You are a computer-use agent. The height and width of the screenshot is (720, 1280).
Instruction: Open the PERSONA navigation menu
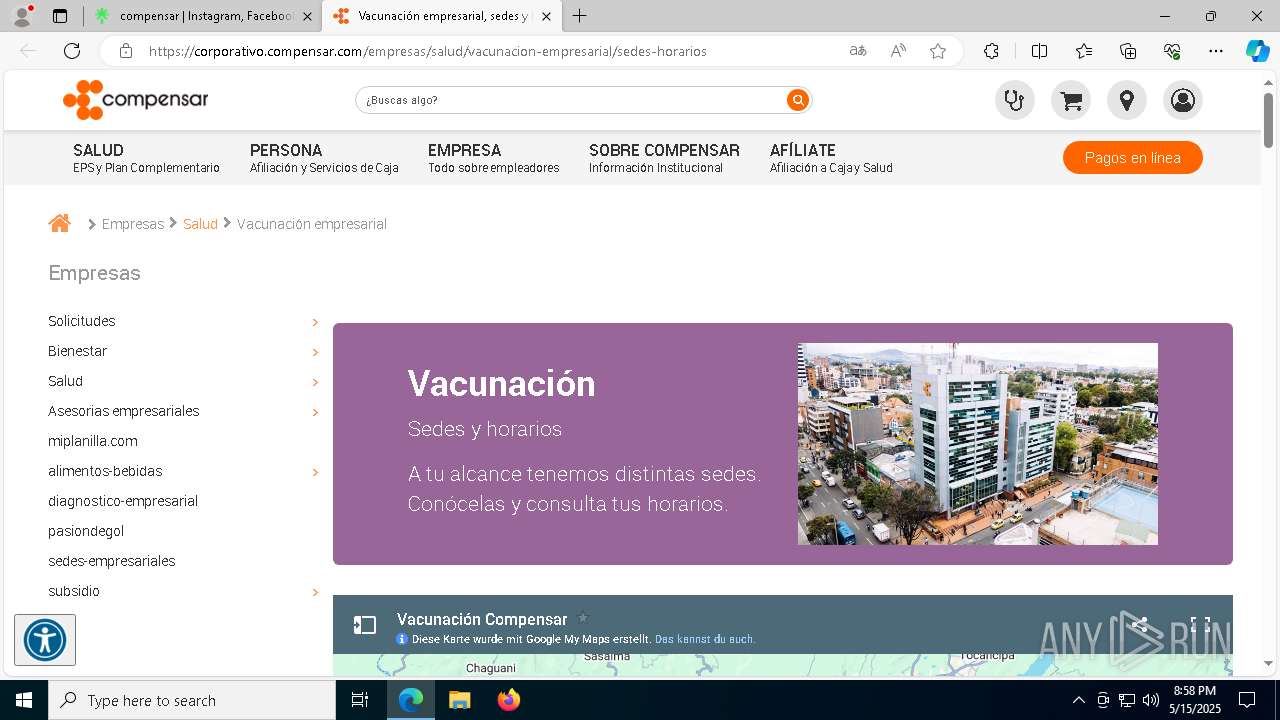pos(324,158)
